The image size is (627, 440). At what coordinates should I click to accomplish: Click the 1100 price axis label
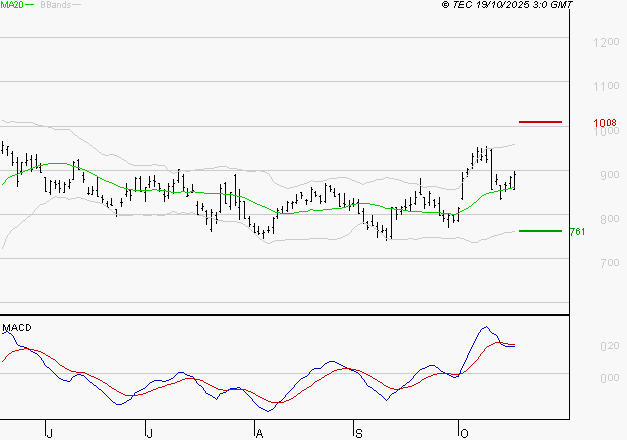point(606,86)
